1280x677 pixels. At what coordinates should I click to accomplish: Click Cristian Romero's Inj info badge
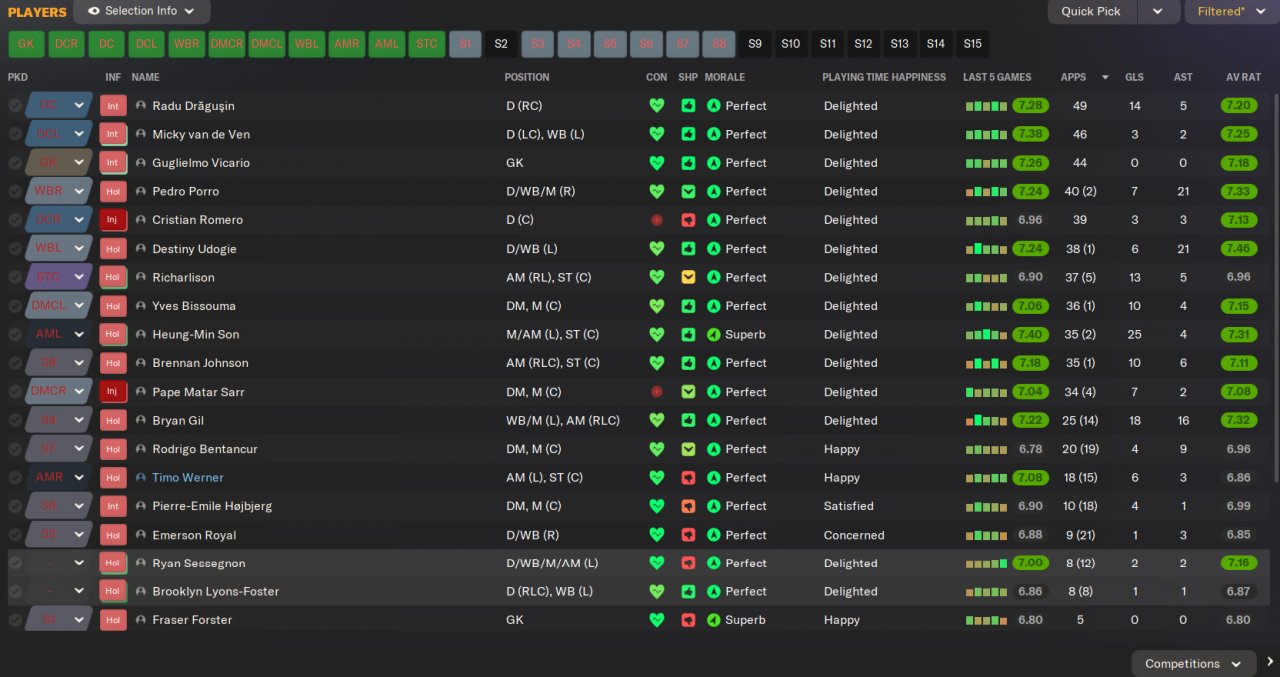113,220
